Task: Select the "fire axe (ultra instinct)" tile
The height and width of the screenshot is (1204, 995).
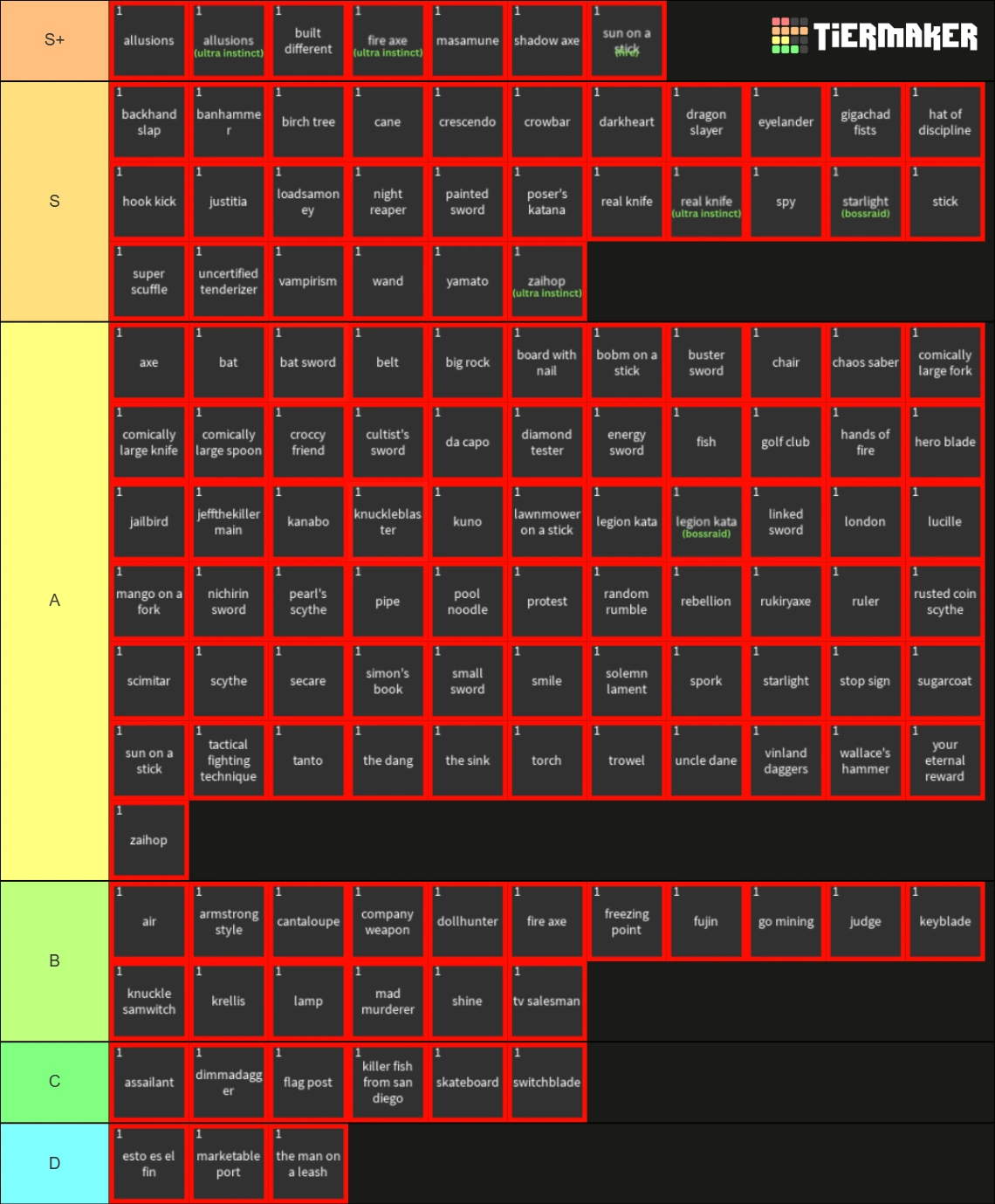Action: tap(388, 40)
